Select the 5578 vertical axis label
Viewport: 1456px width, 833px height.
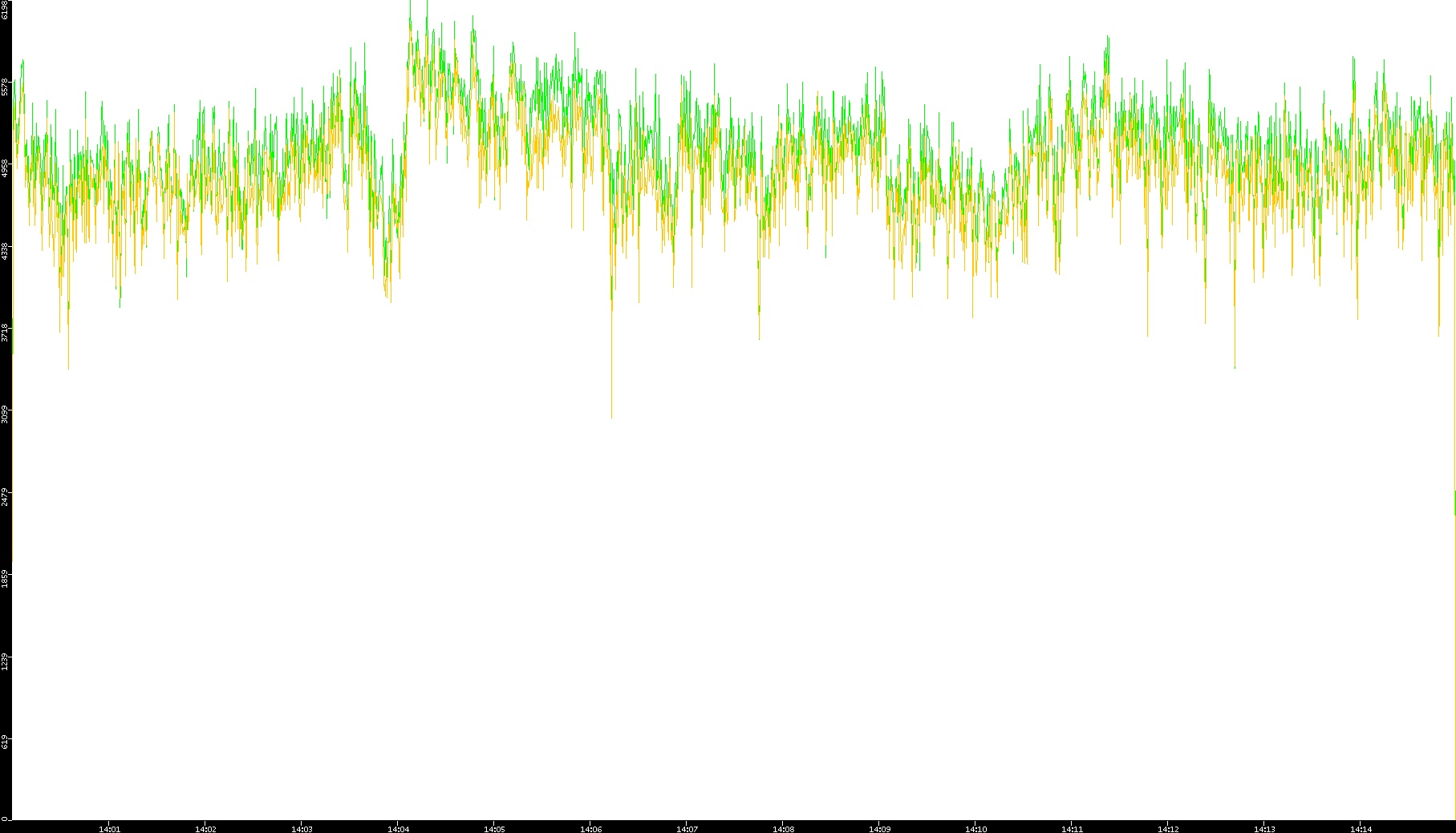click(6, 87)
